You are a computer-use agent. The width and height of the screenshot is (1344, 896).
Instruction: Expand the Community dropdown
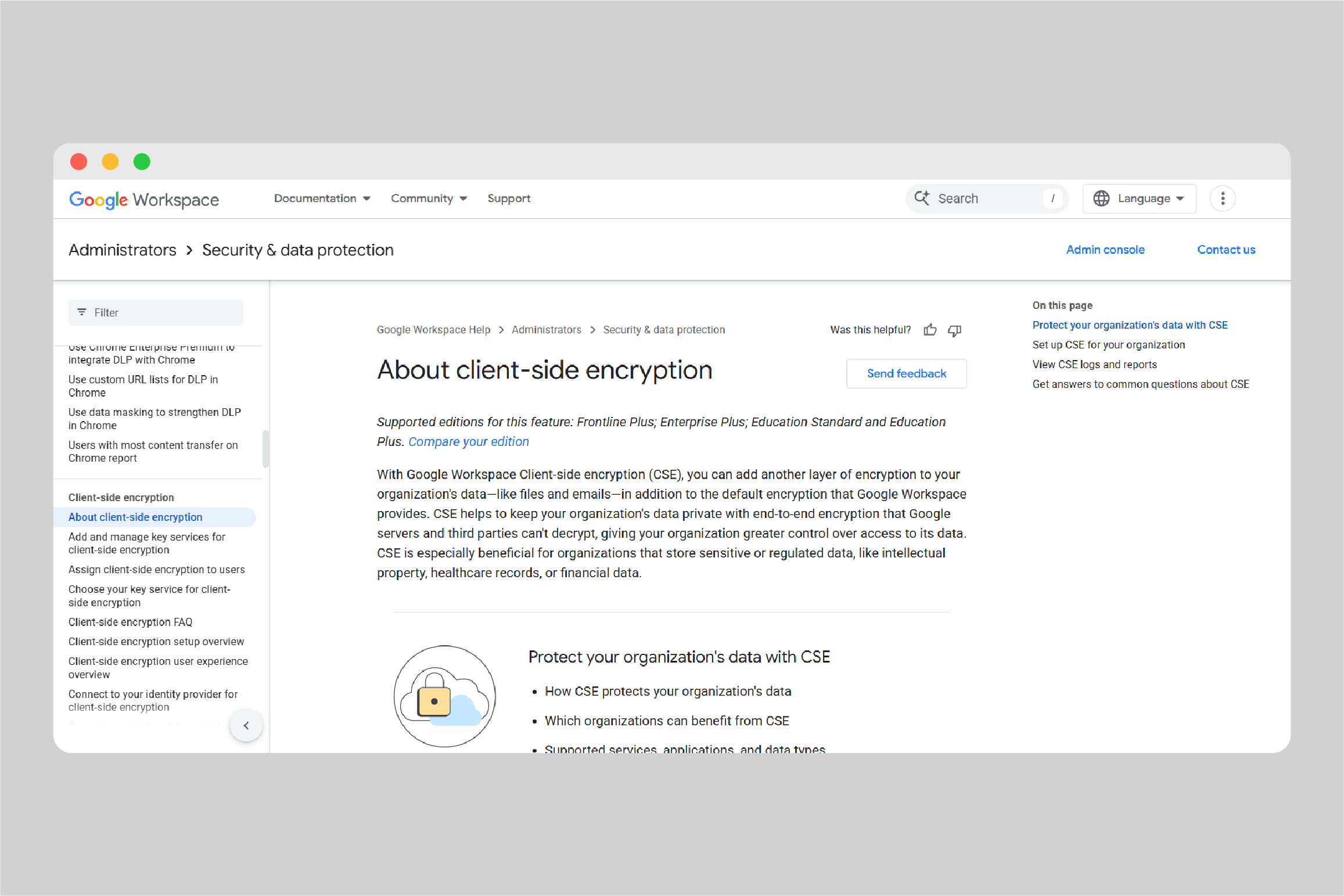(429, 199)
